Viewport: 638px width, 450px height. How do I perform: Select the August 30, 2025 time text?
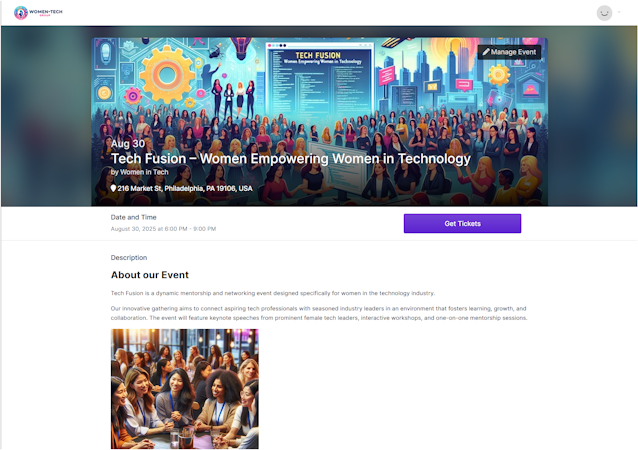point(163,229)
